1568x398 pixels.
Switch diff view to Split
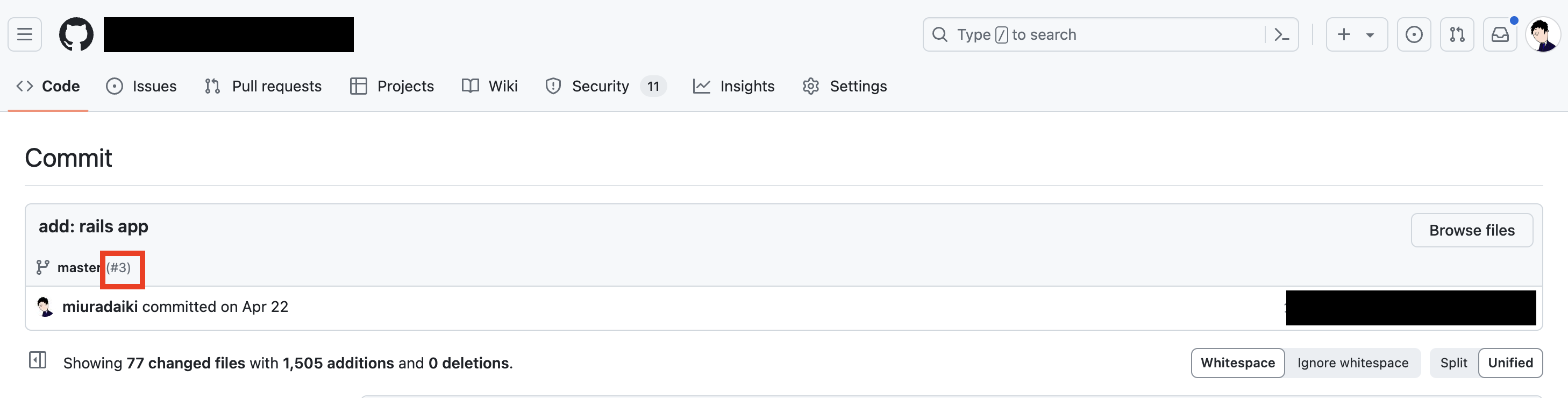pyautogui.click(x=1453, y=364)
